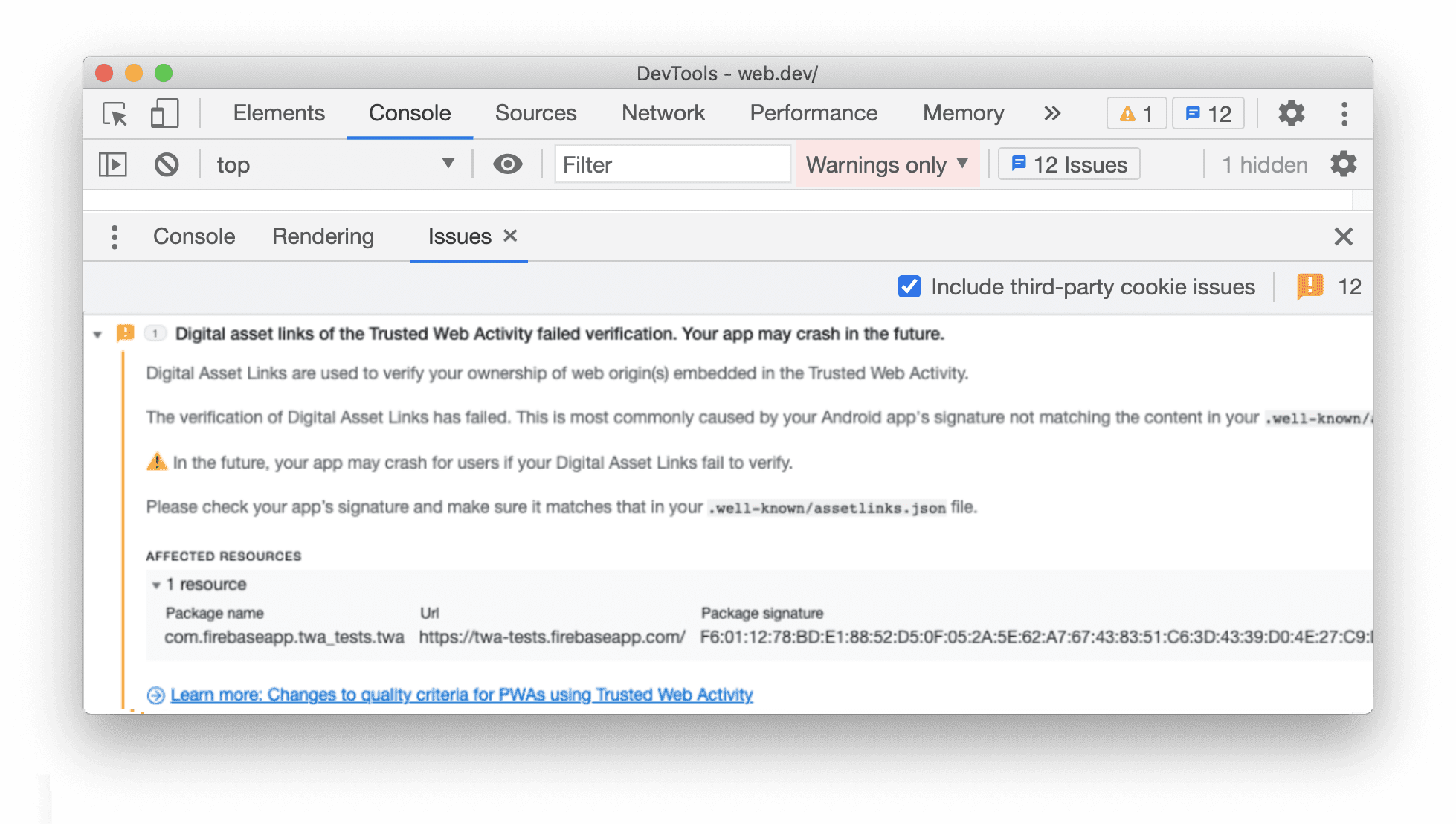Click the device toolbar toggle icon
Image resolution: width=1456 pixels, height=824 pixels.
164,112
